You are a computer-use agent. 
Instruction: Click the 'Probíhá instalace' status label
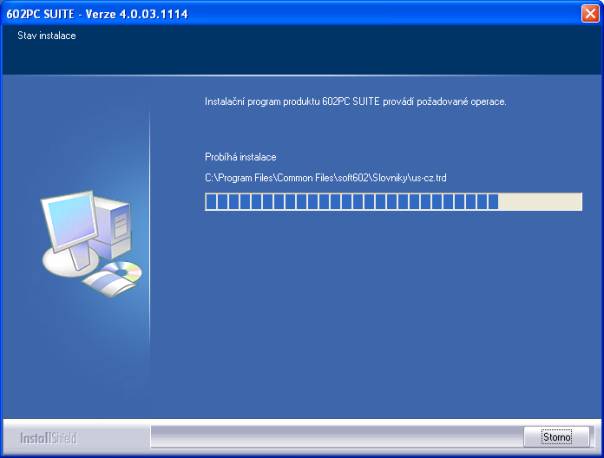[x=240, y=157]
